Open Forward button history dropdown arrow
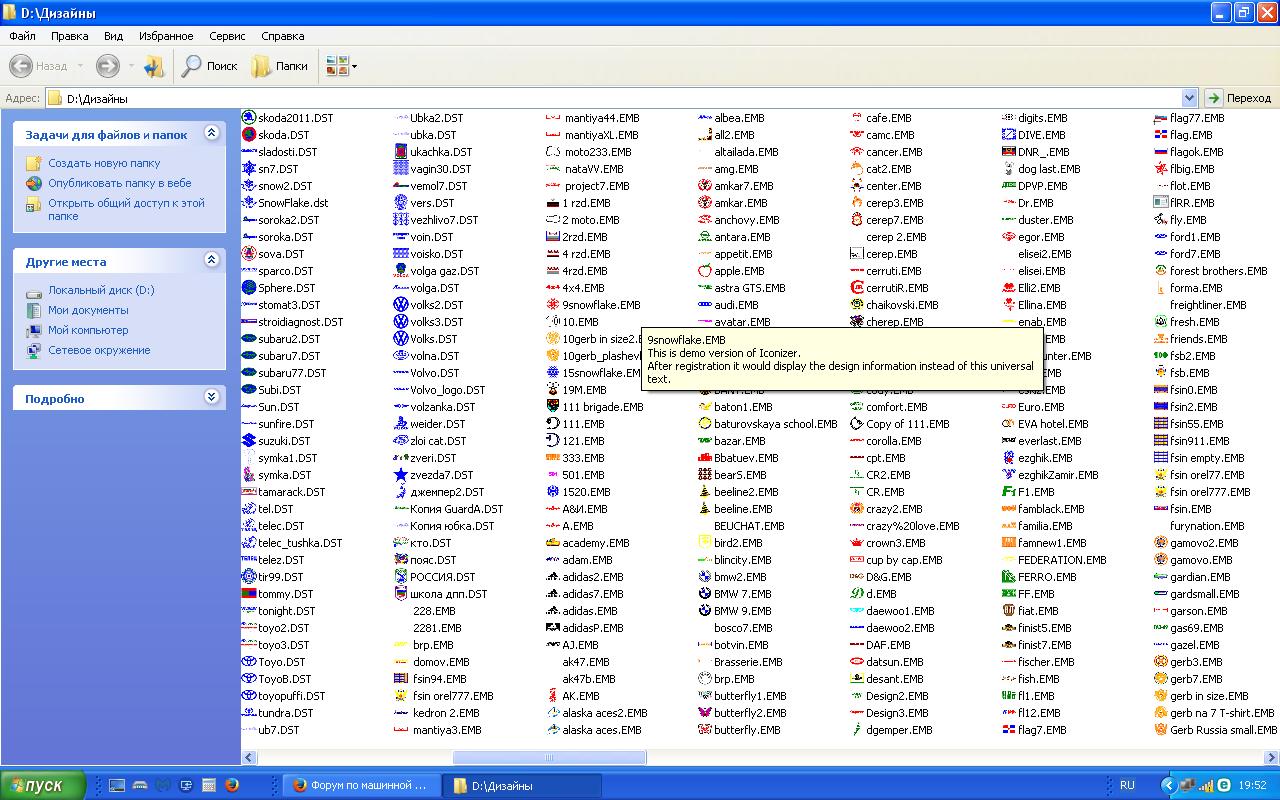Screen dimensions: 1280x800 [131, 67]
